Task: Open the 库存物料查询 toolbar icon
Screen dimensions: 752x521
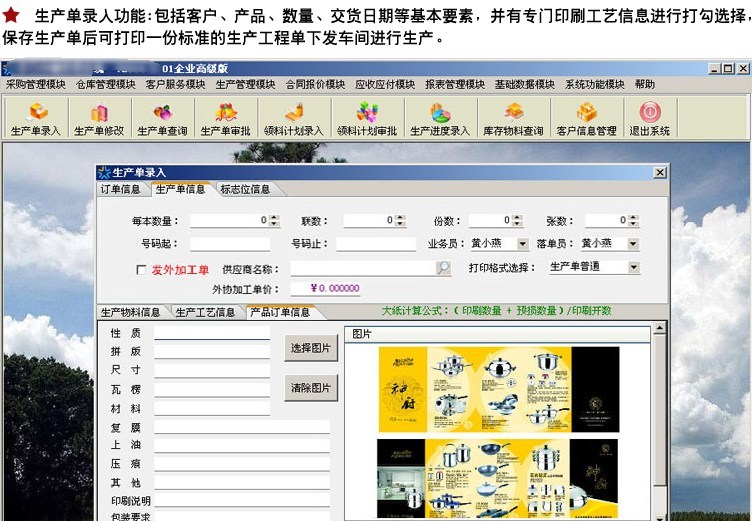Action: [513, 118]
